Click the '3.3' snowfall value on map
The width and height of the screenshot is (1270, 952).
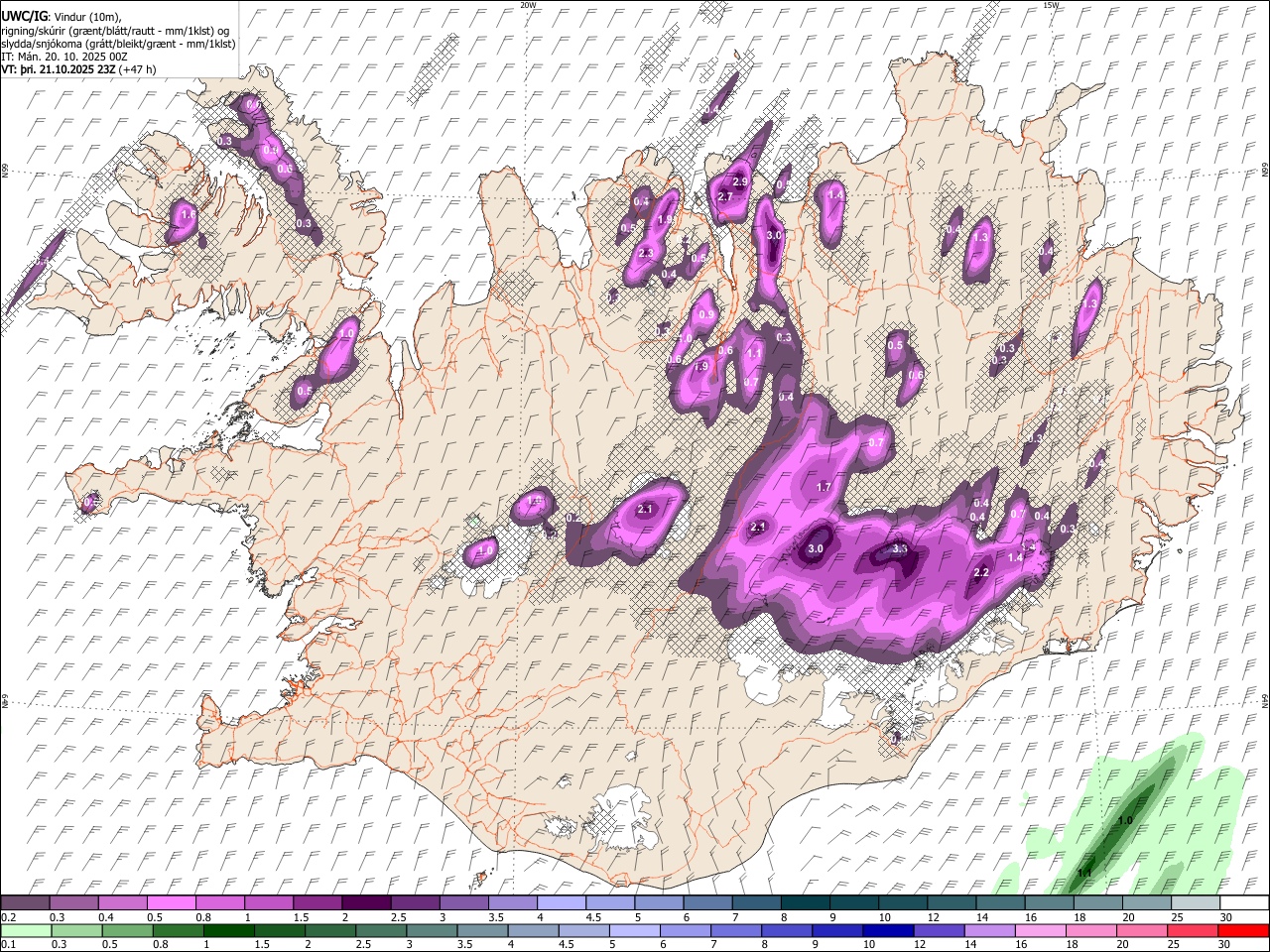[x=900, y=548]
